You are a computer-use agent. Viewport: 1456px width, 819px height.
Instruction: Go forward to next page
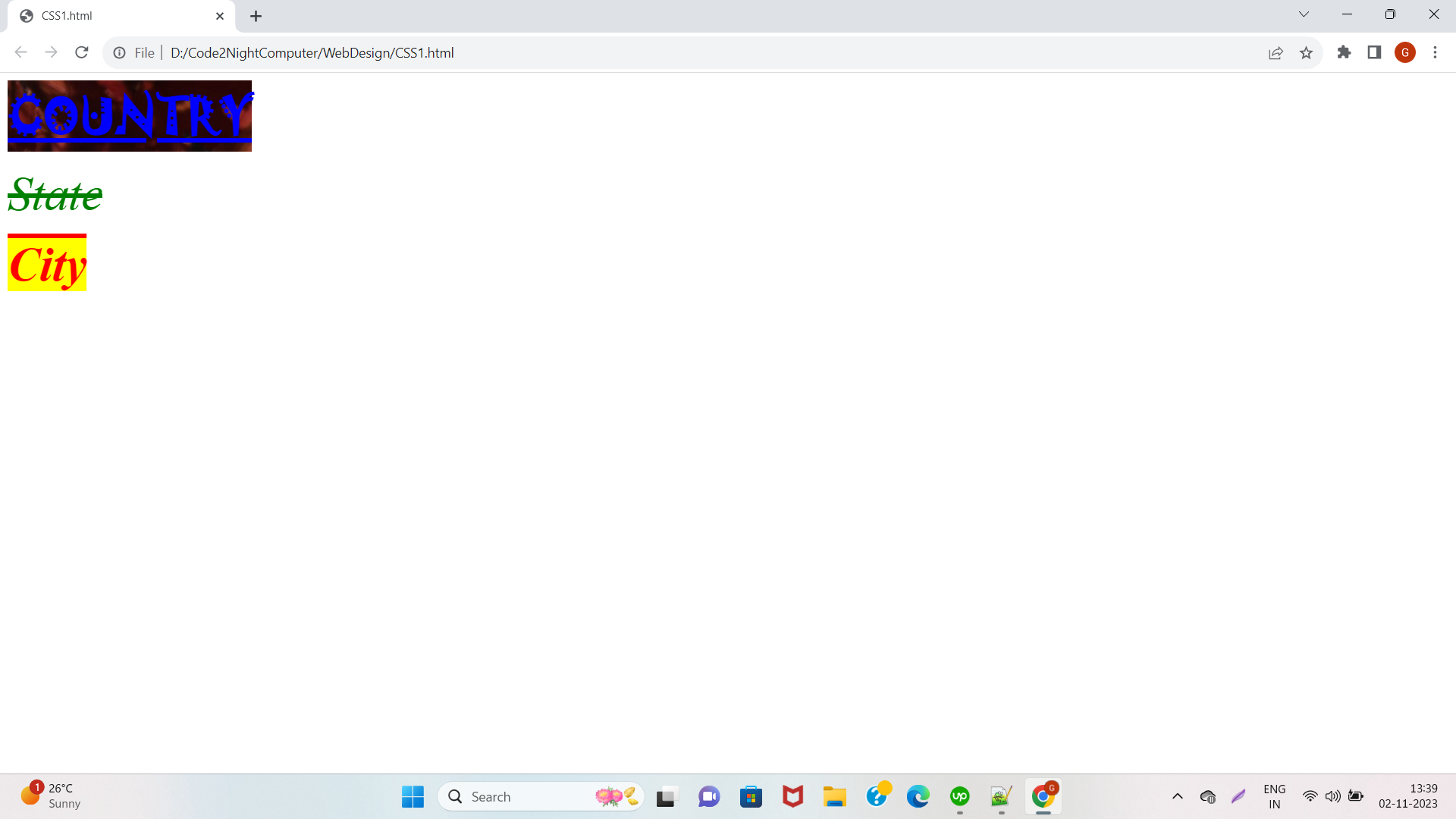tap(51, 52)
